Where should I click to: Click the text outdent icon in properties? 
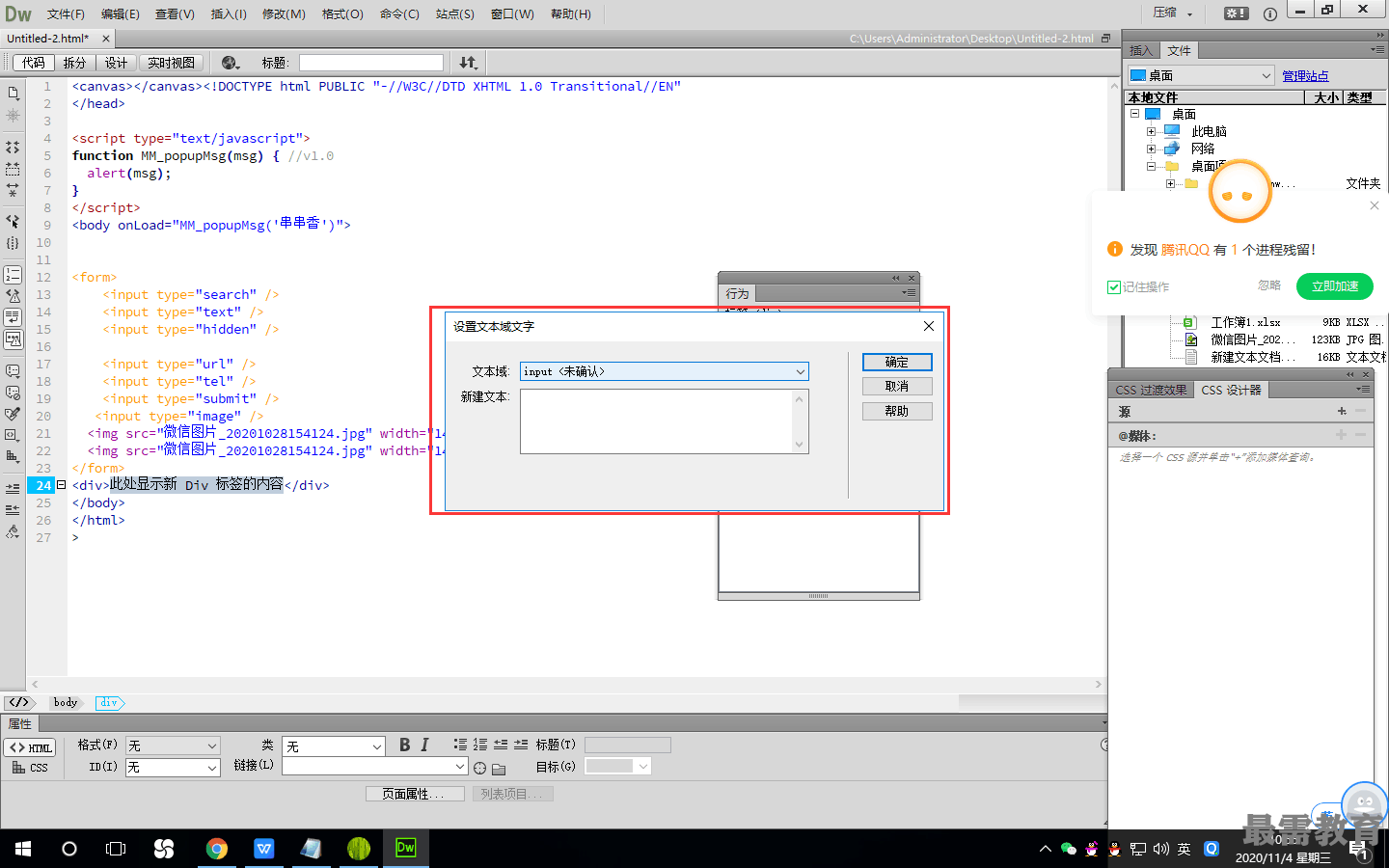501,745
